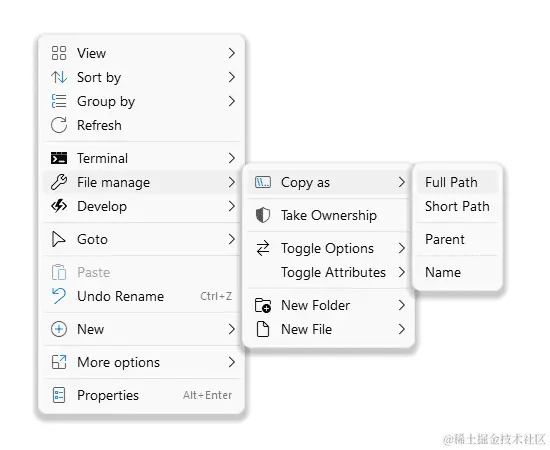Viewport: 550px width, 450px height.
Task: Expand the New File submenu chevron
Action: [x=402, y=329]
